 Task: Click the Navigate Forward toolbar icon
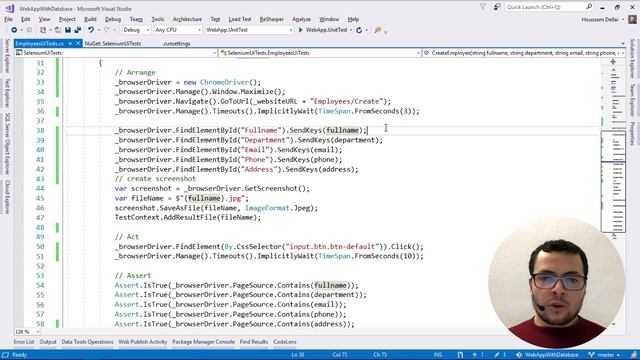(x=29, y=30)
